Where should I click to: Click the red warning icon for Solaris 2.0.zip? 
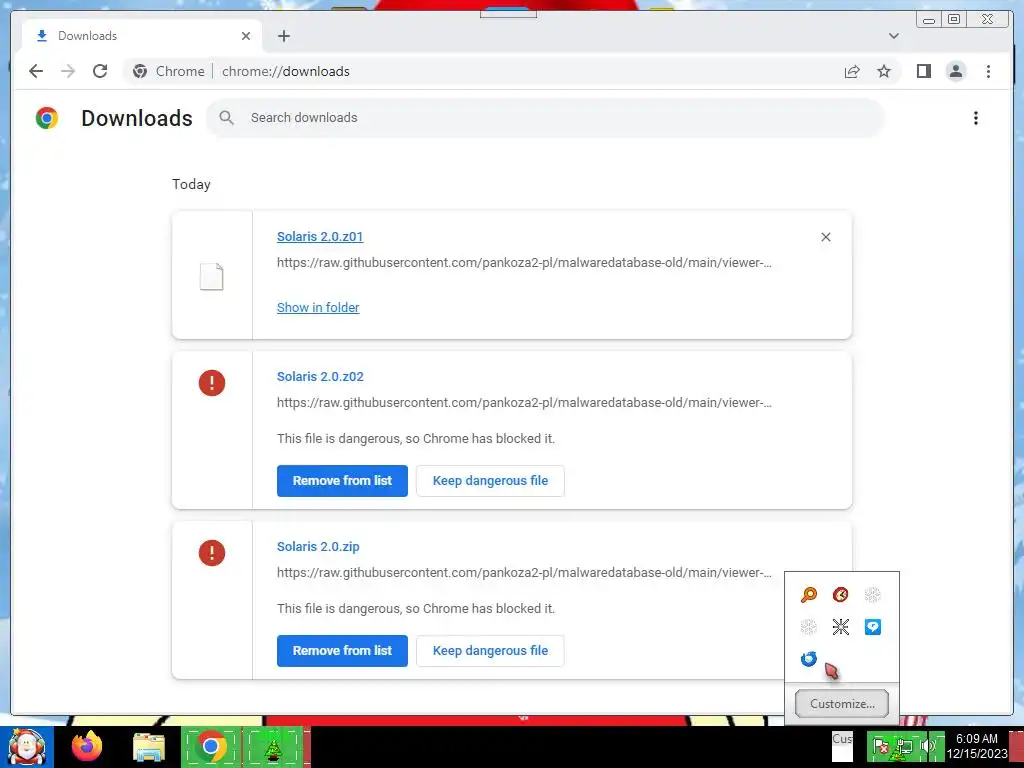click(212, 553)
